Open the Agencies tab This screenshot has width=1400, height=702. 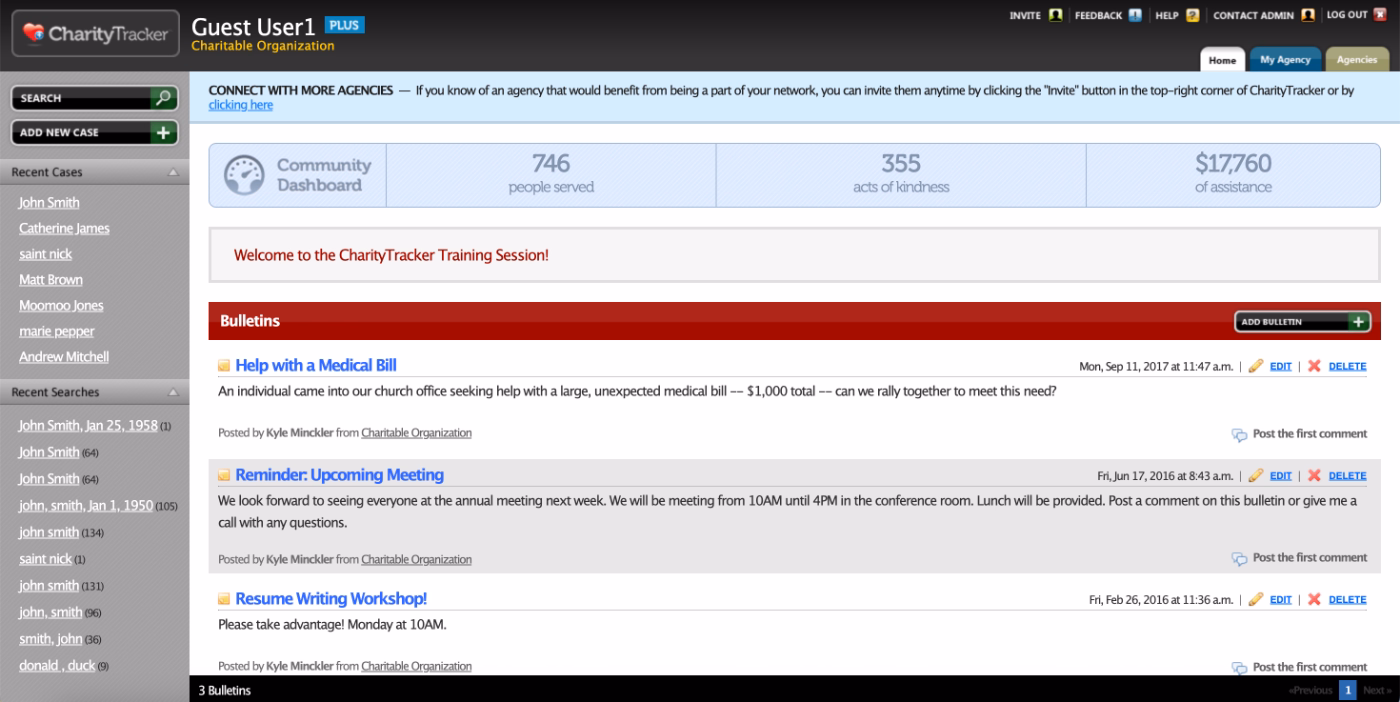click(x=1357, y=60)
